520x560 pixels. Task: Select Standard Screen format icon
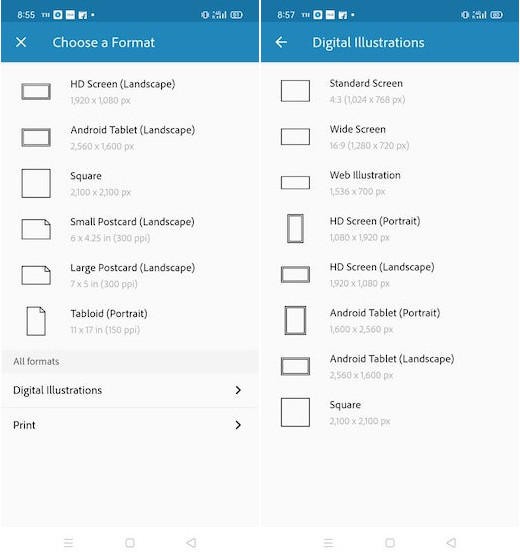pyautogui.click(x=295, y=91)
